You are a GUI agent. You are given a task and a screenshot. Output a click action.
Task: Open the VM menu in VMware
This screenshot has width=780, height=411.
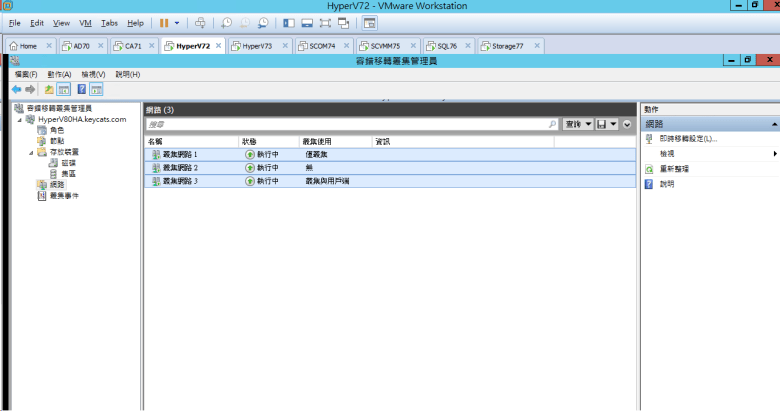(x=84, y=22)
